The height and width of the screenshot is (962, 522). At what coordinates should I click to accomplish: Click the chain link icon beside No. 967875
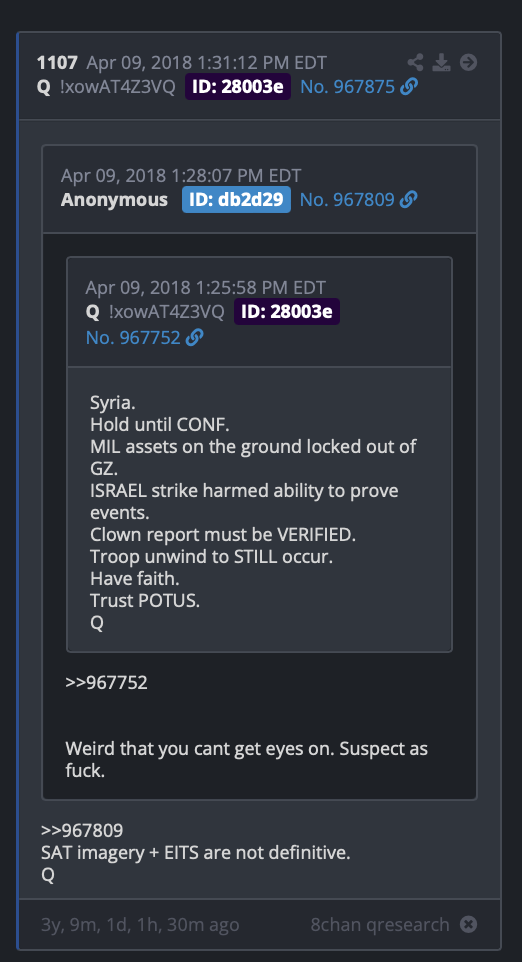409,87
